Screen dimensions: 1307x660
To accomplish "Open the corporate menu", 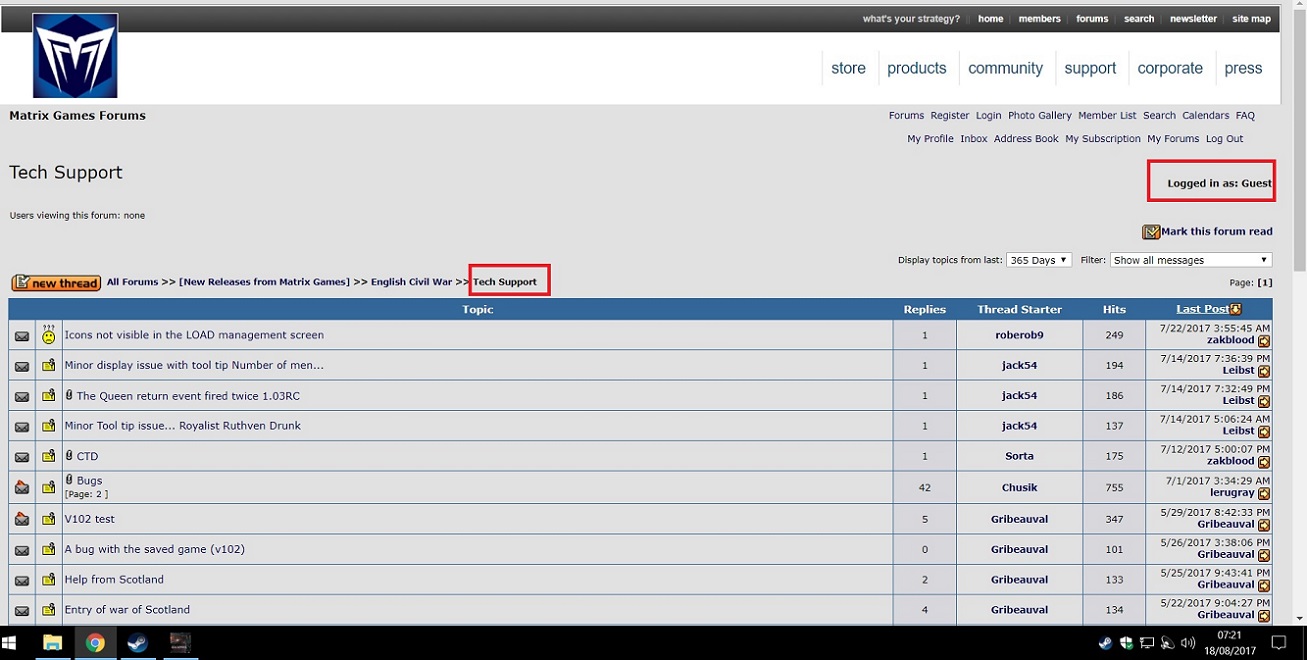I will pyautogui.click(x=1170, y=68).
